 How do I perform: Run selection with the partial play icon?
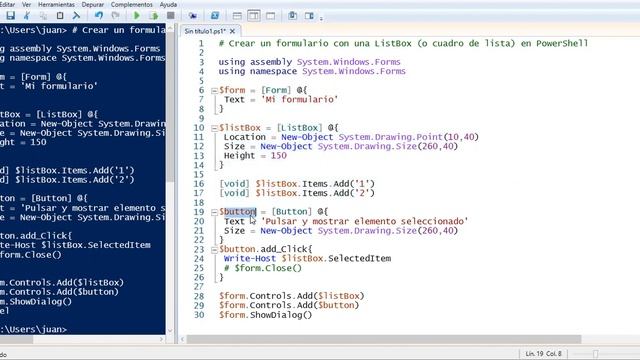coord(153,16)
